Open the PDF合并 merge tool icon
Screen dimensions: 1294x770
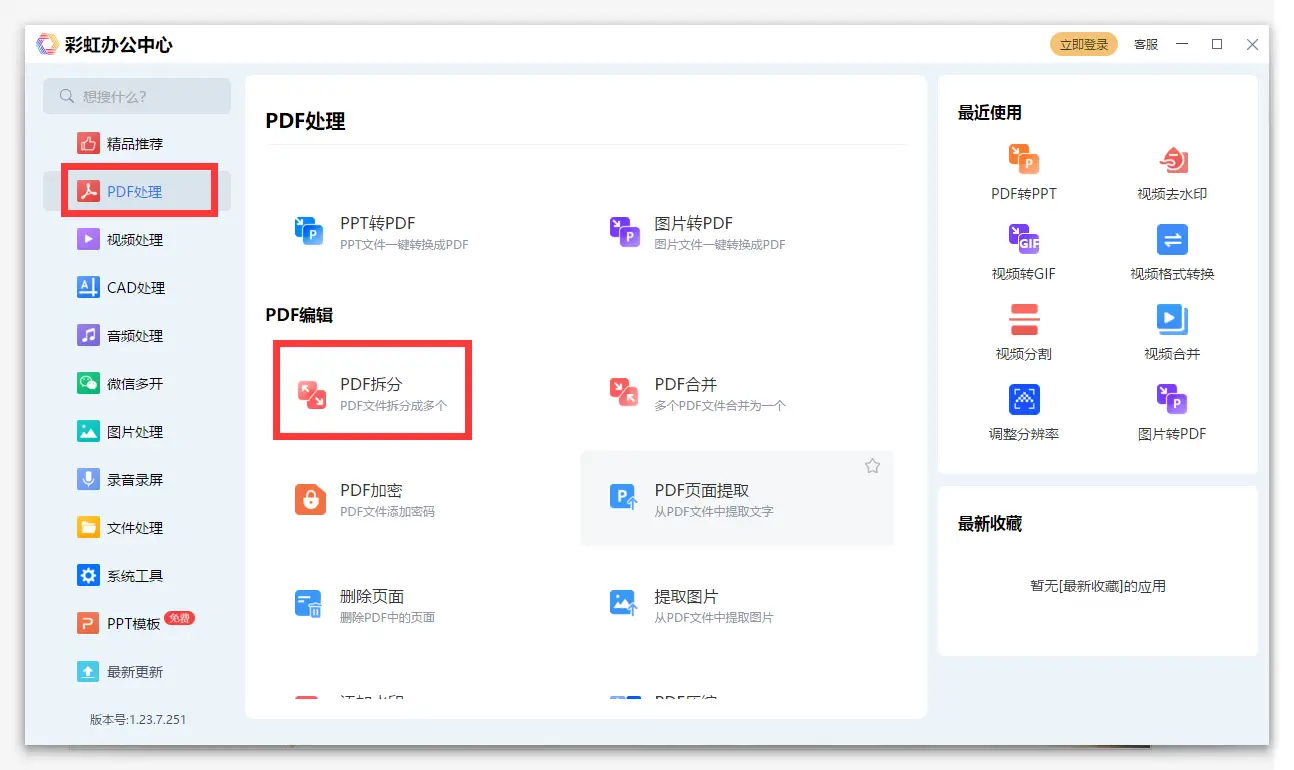[625, 394]
